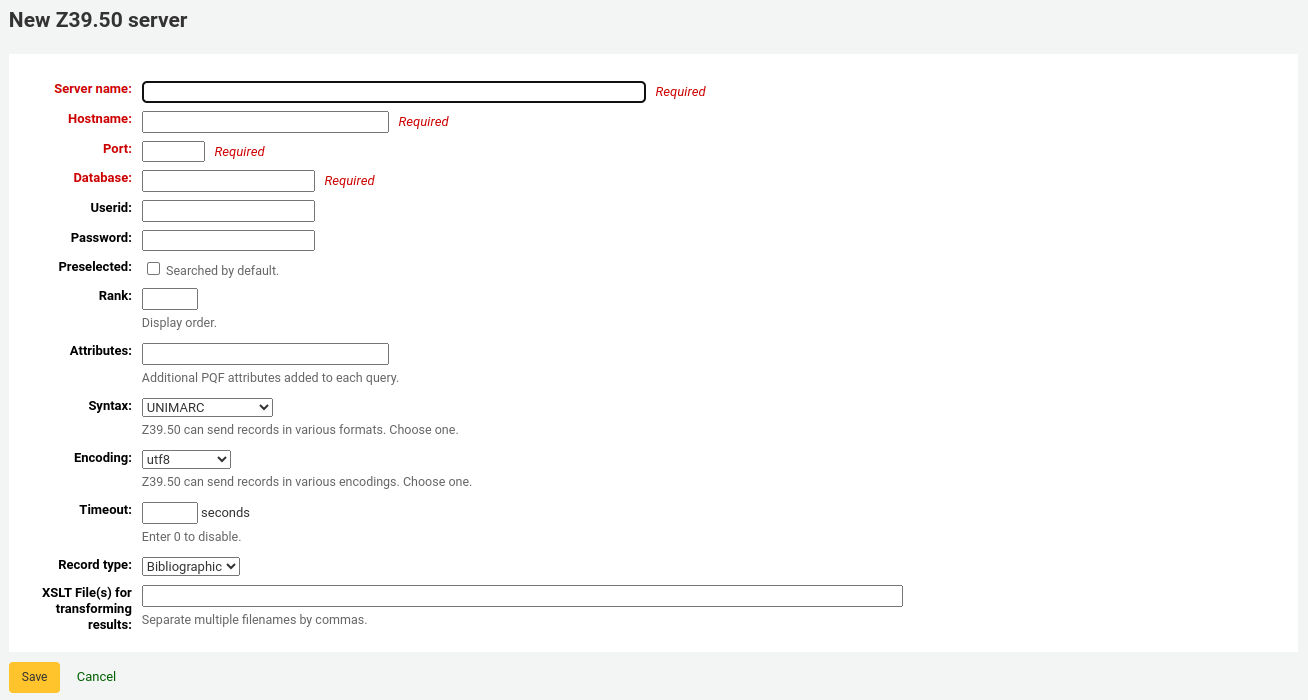The height and width of the screenshot is (700, 1308).
Task: Expand the Encoding dropdown set to utf8
Action: click(x=186, y=459)
